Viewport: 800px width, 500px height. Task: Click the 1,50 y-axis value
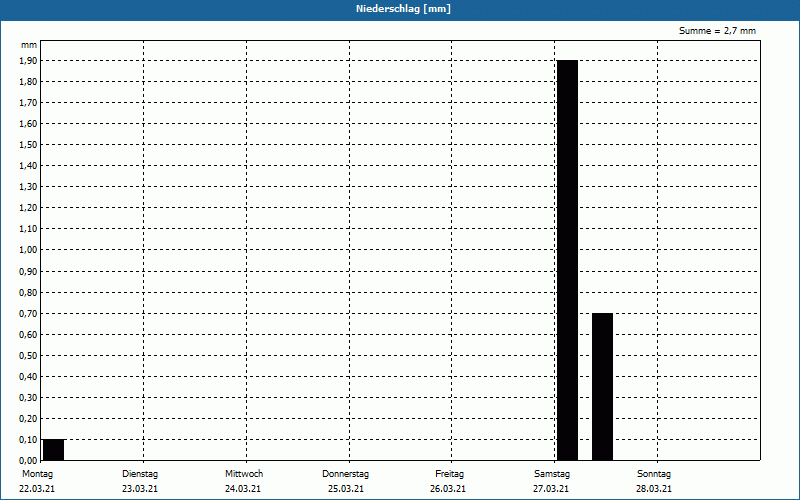[28, 145]
